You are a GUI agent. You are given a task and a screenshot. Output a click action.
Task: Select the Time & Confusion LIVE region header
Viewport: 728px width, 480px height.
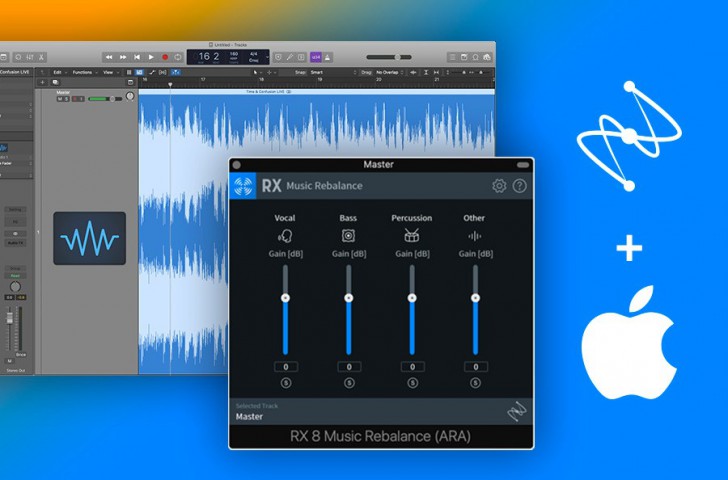317,92
